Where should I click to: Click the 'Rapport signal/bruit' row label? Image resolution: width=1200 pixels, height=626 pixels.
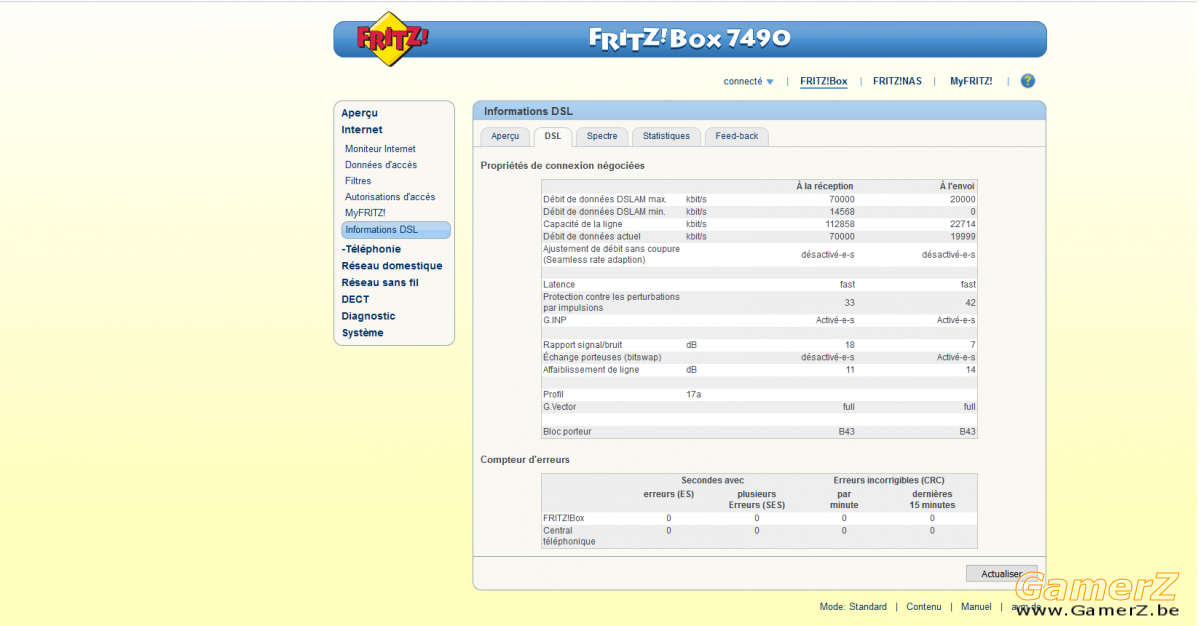(x=582, y=345)
